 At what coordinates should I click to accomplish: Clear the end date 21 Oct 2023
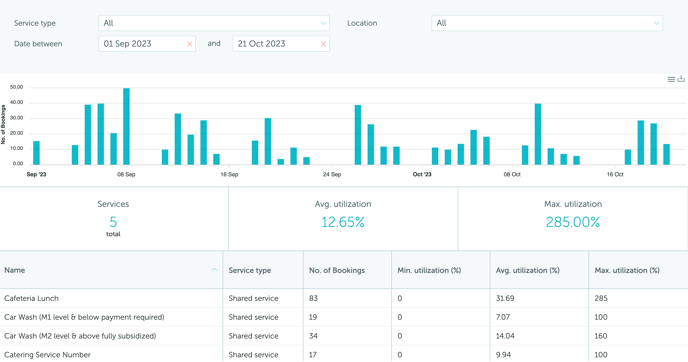point(323,44)
